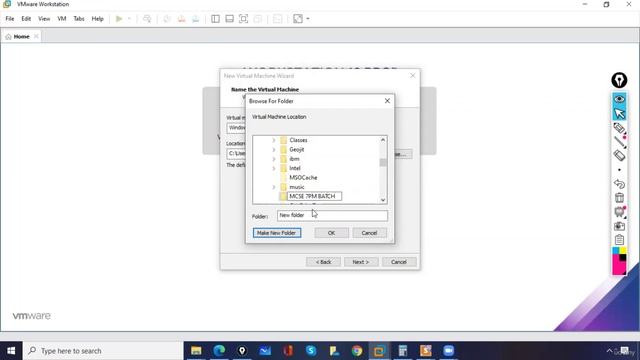
Task: Click the take snapshot toolbar icon
Action: click(167, 19)
